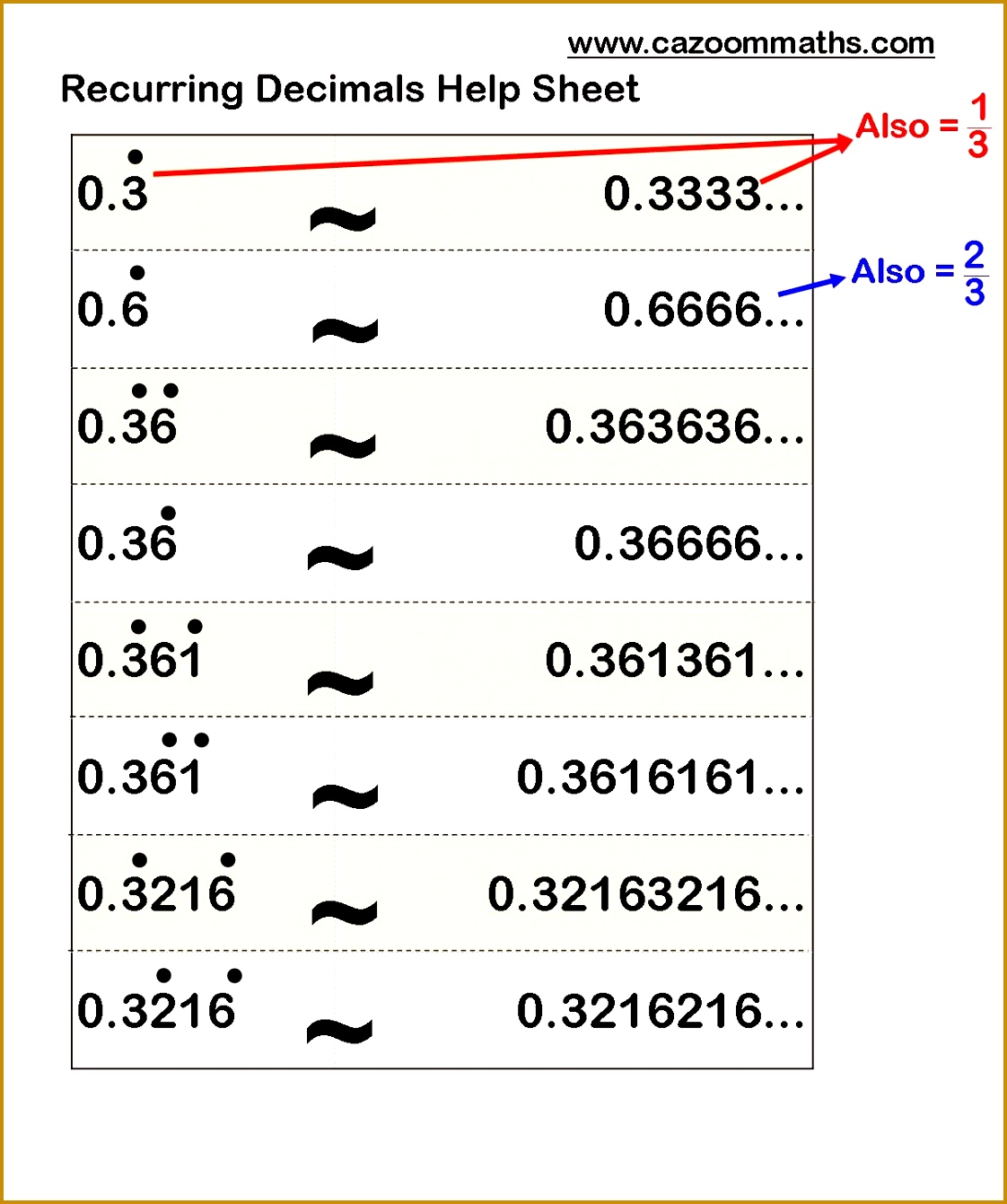Open the www.cazoommaths.com link

(x=750, y=41)
